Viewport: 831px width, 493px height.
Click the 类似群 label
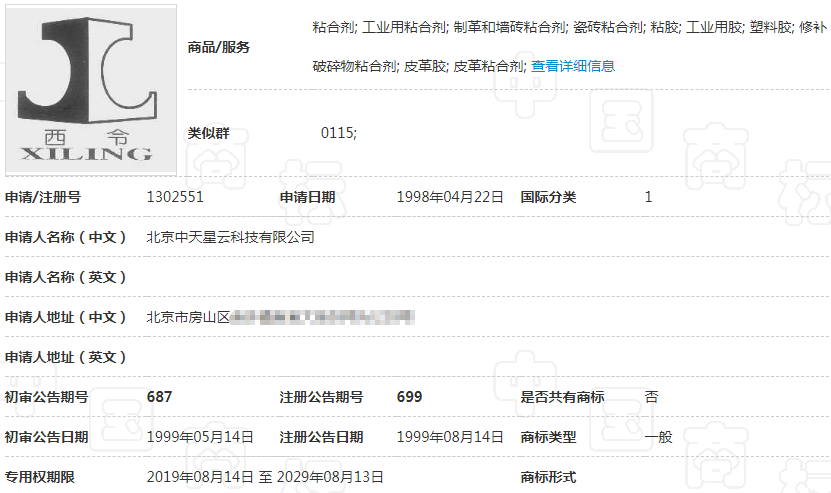pos(208,133)
